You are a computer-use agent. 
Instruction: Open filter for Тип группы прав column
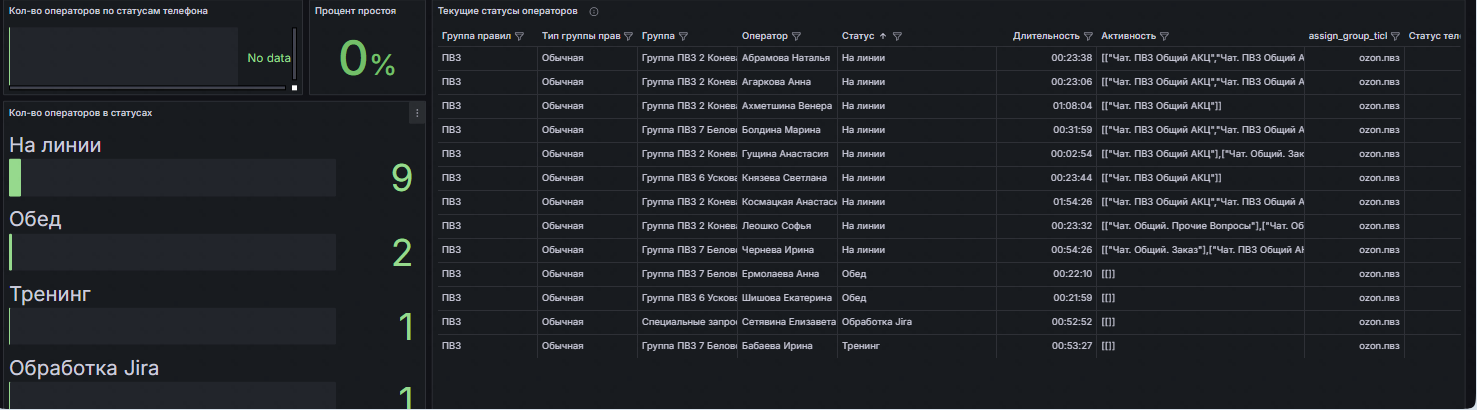pyautogui.click(x=628, y=36)
